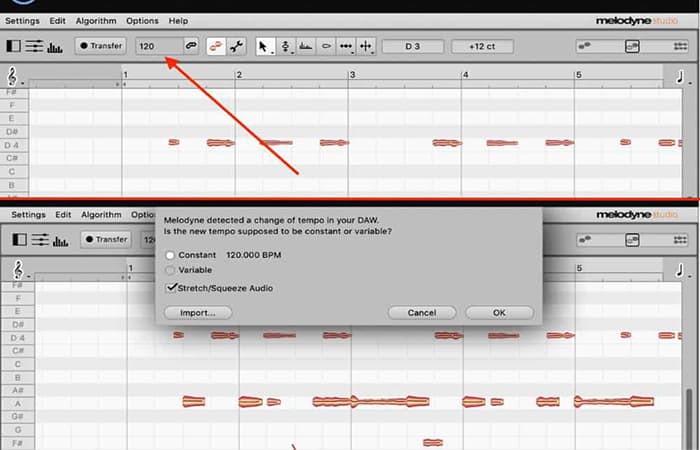This screenshot has height=450, width=700.
Task: Select the F# note blob in lower window
Action: [x=433, y=442]
